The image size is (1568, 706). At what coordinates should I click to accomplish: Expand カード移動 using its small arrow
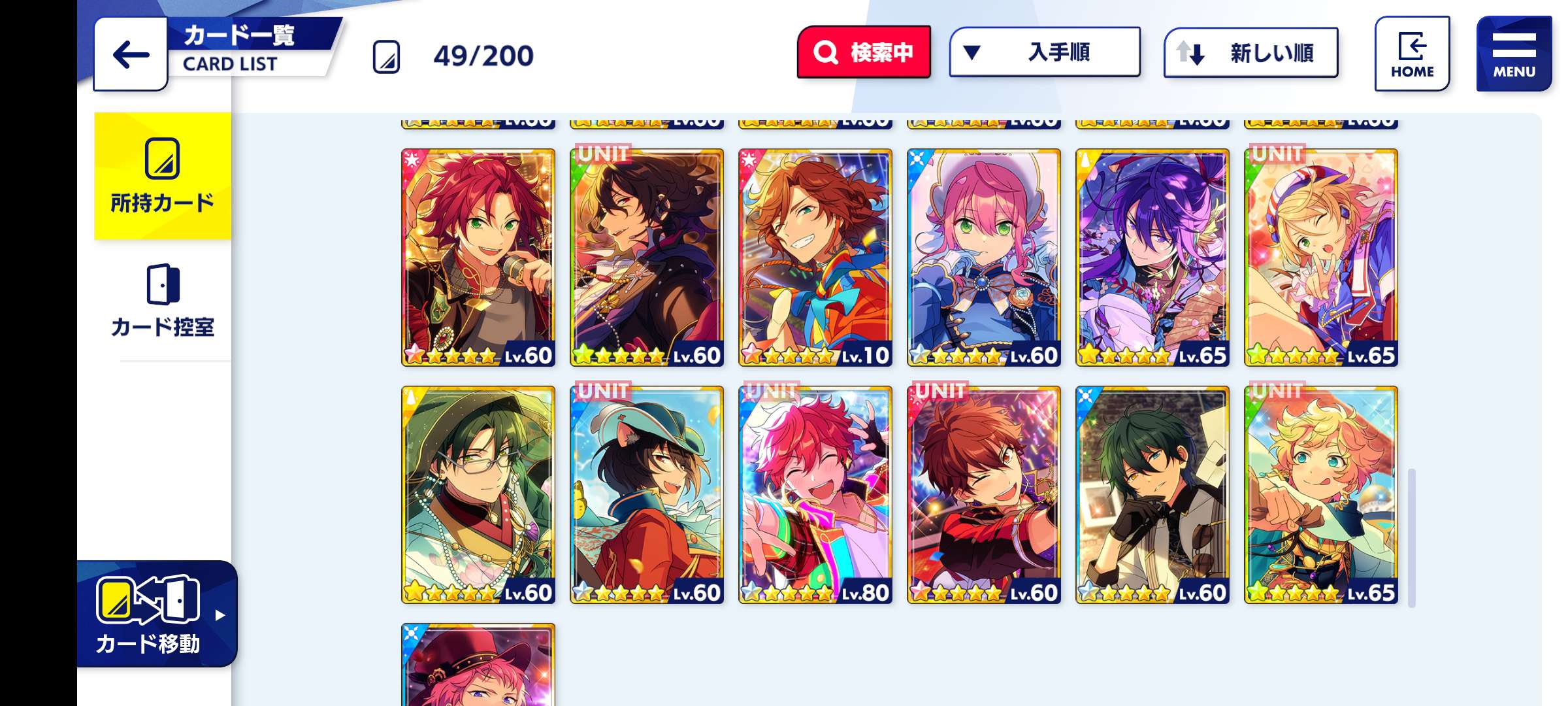[x=220, y=615]
